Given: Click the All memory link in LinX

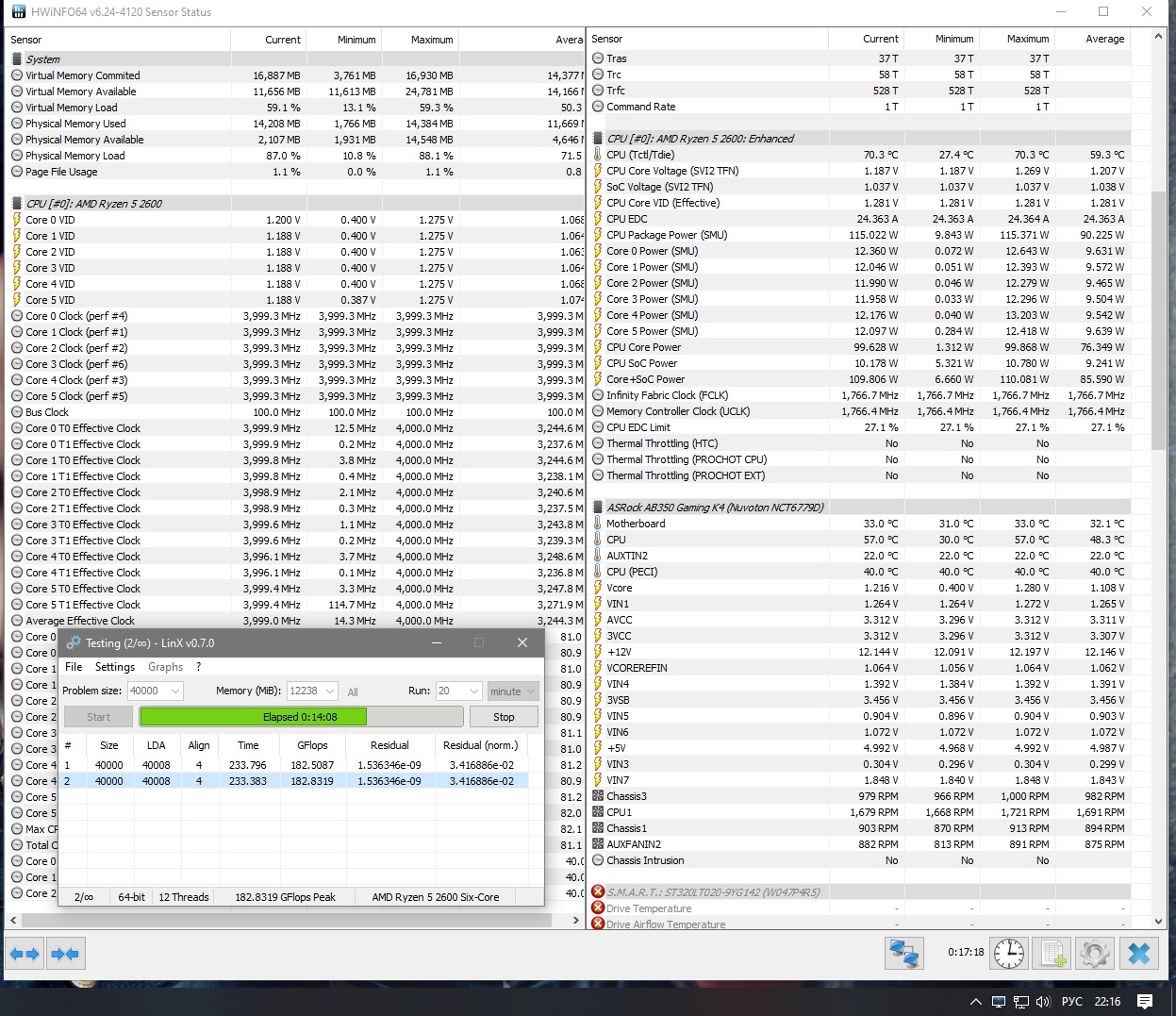Looking at the screenshot, I should (353, 691).
